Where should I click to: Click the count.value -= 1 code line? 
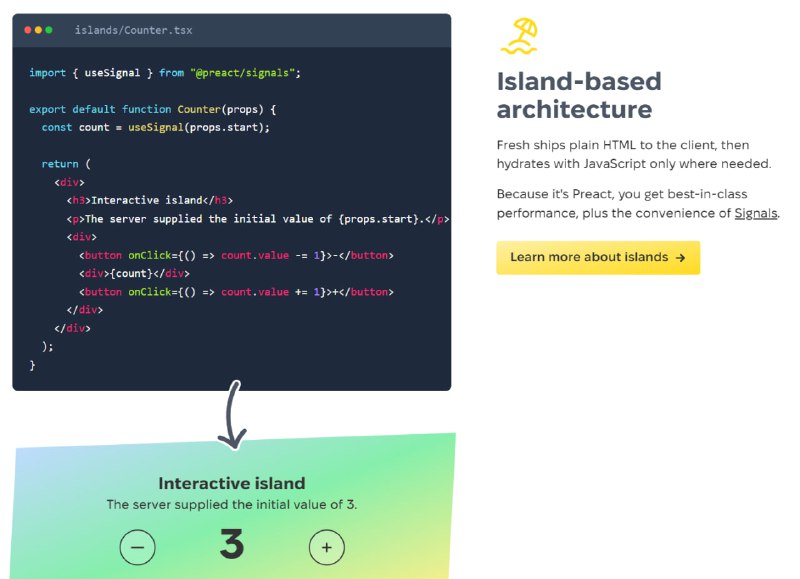tap(236, 255)
